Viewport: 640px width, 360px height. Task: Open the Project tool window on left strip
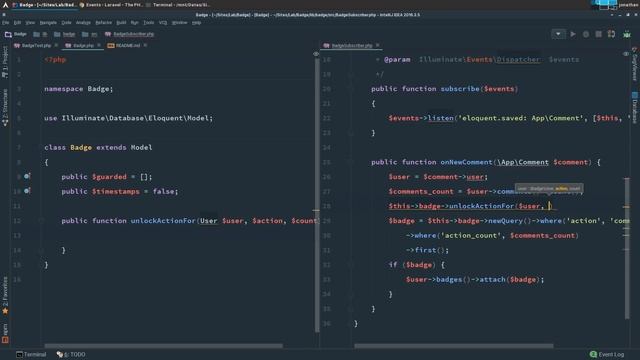click(x=5, y=62)
